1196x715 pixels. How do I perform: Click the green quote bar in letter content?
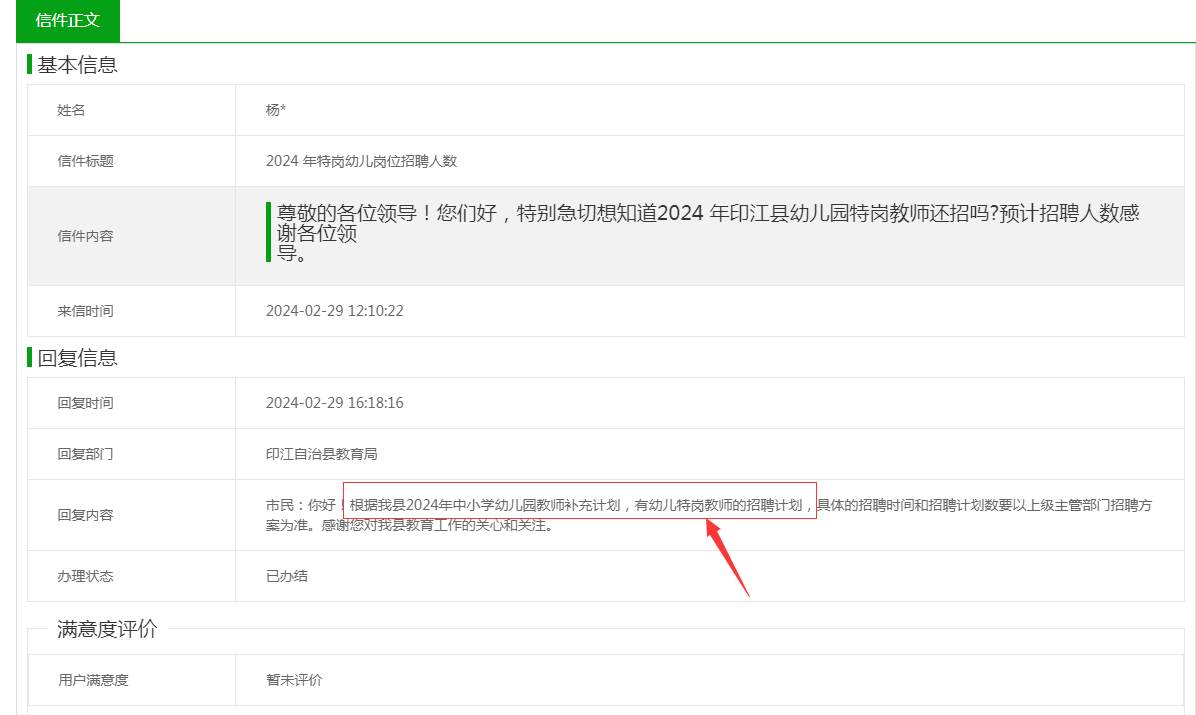(268, 232)
